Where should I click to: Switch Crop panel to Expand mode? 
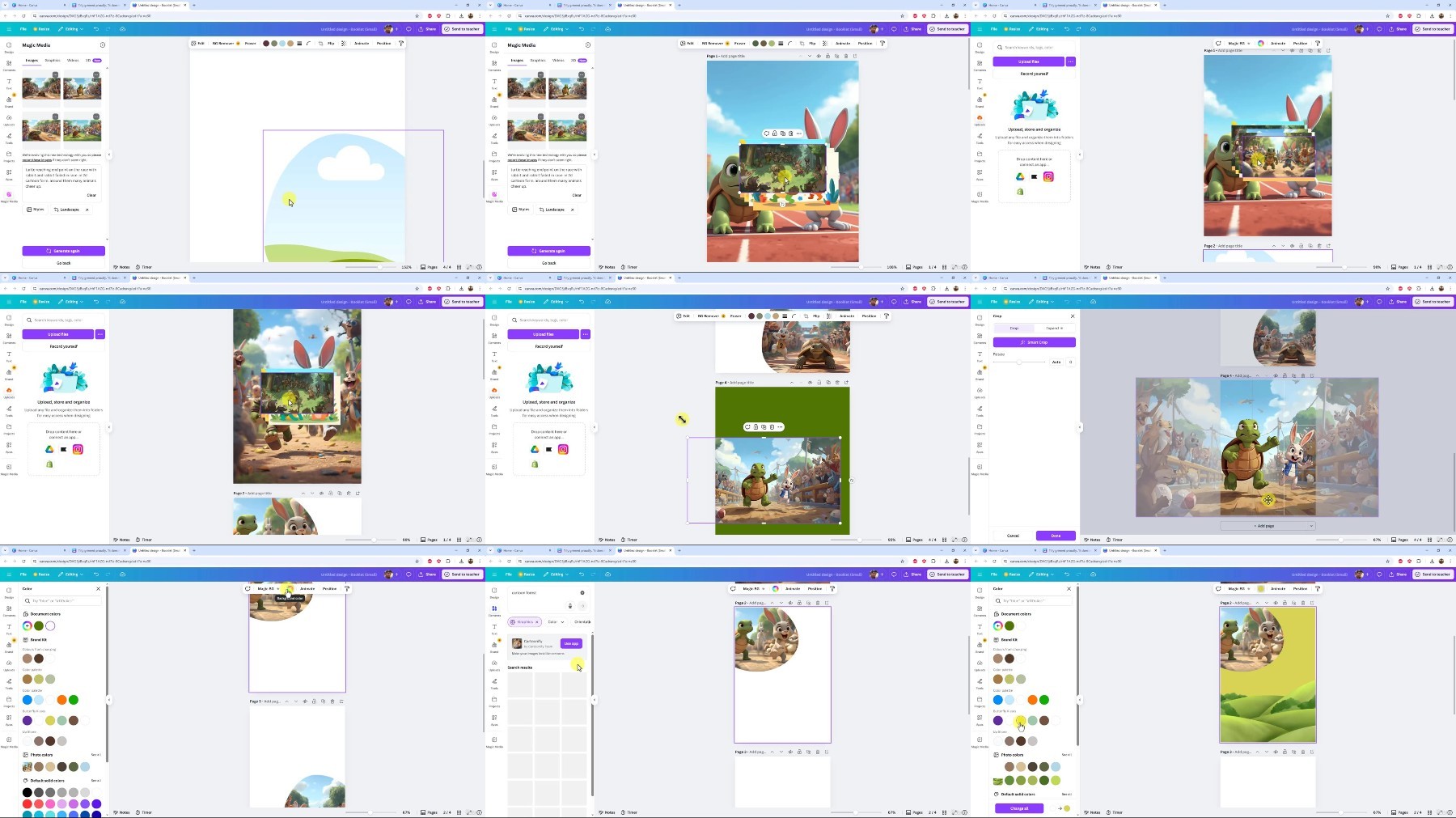[x=1054, y=328]
